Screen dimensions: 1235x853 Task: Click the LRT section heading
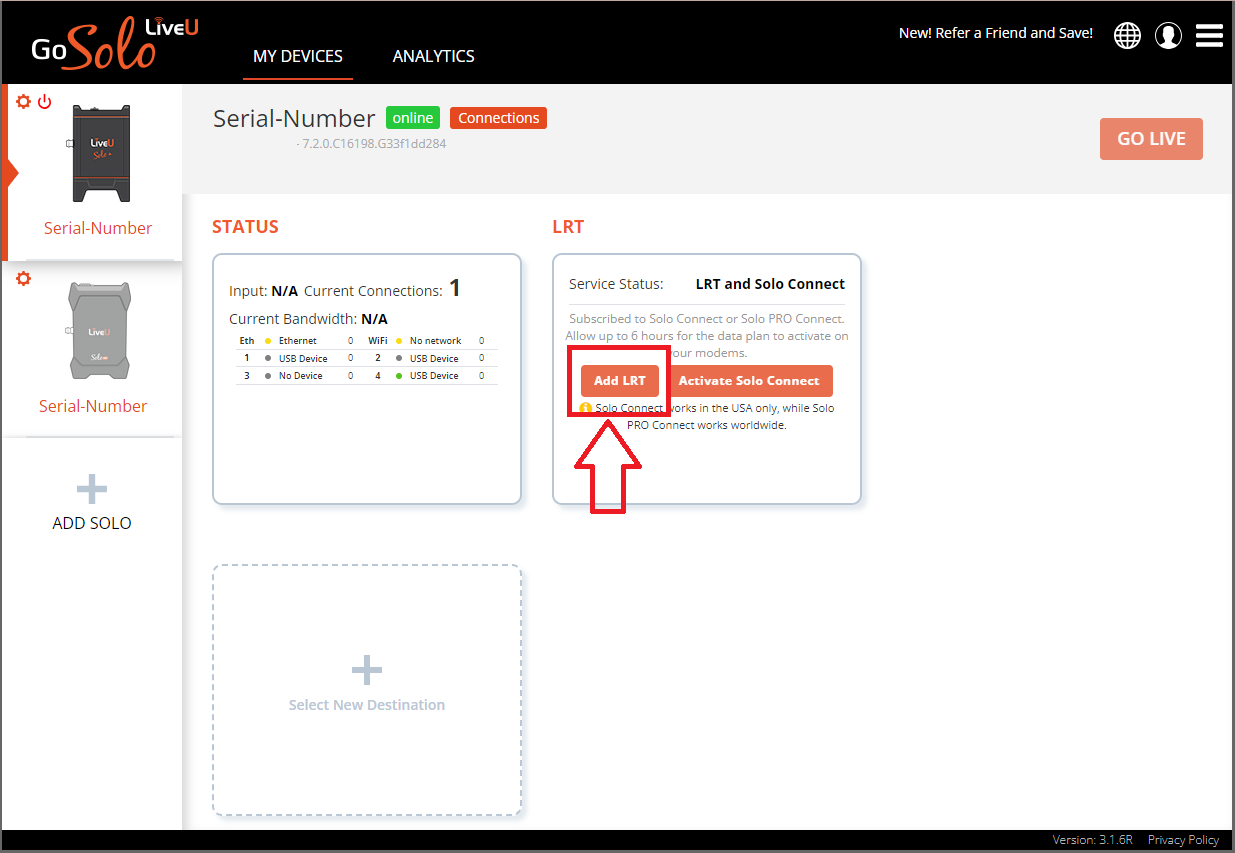click(x=568, y=227)
